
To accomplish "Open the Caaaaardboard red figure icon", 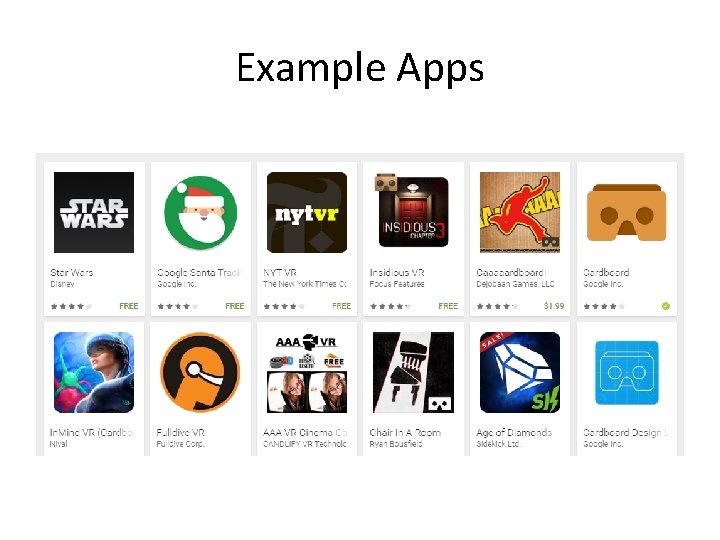I will [520, 212].
